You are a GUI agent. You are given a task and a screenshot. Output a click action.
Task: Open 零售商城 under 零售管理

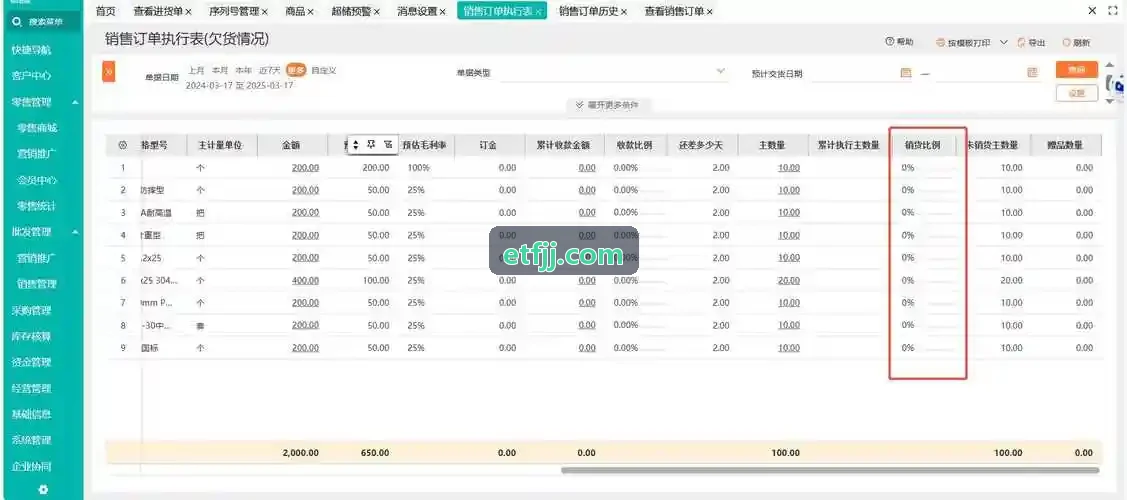(37, 128)
